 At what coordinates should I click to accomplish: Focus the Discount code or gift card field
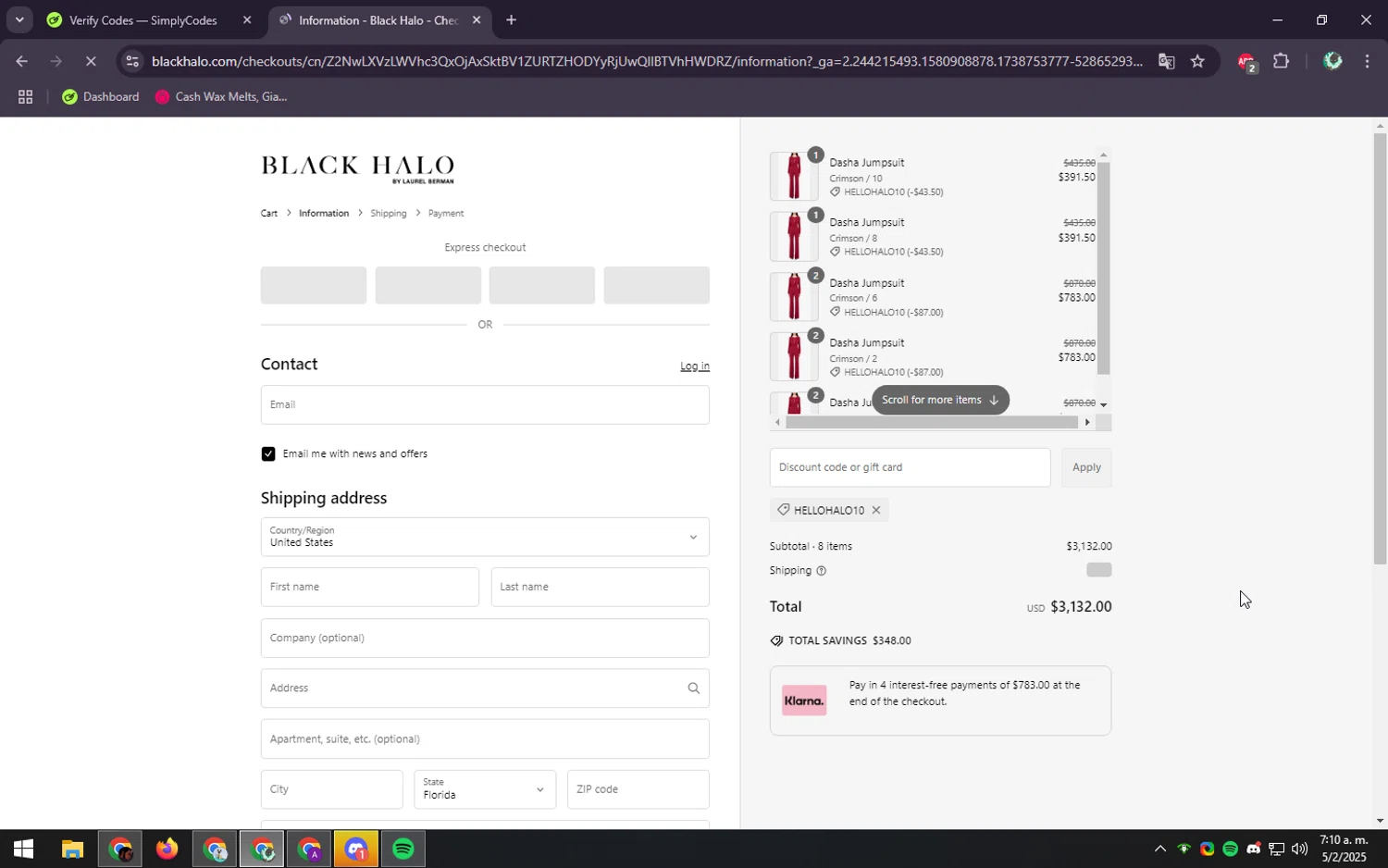911,467
